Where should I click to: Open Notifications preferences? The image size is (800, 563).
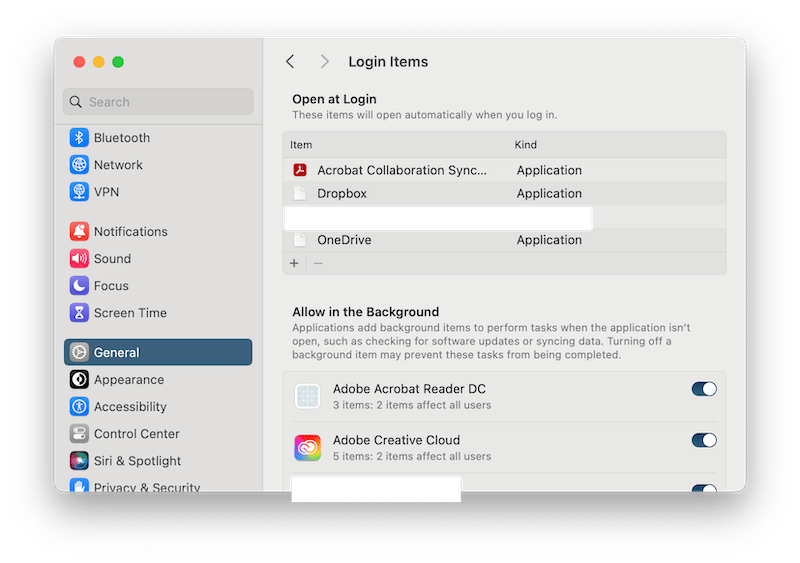coord(158,231)
